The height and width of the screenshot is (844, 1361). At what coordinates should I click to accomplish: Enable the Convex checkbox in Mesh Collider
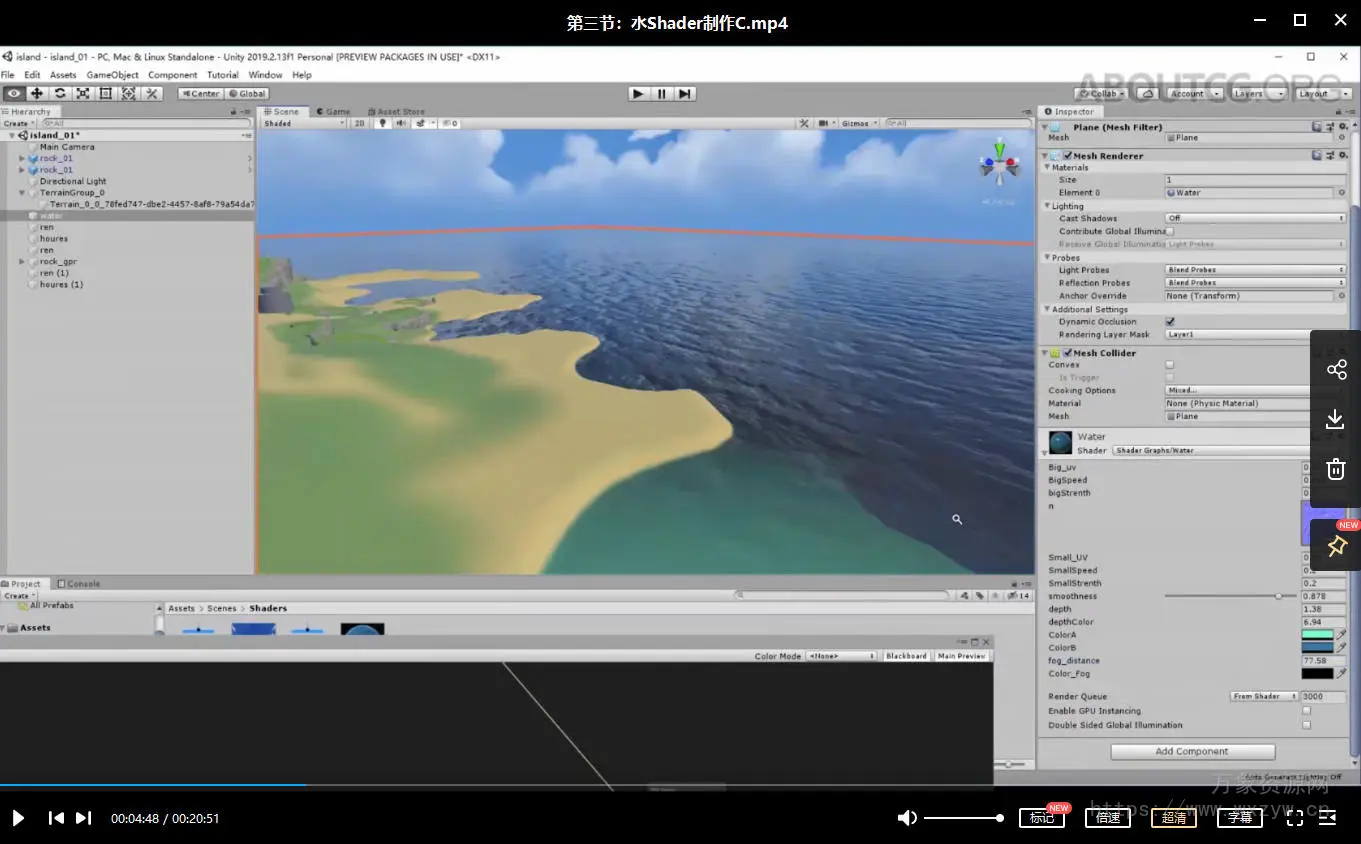click(1170, 365)
